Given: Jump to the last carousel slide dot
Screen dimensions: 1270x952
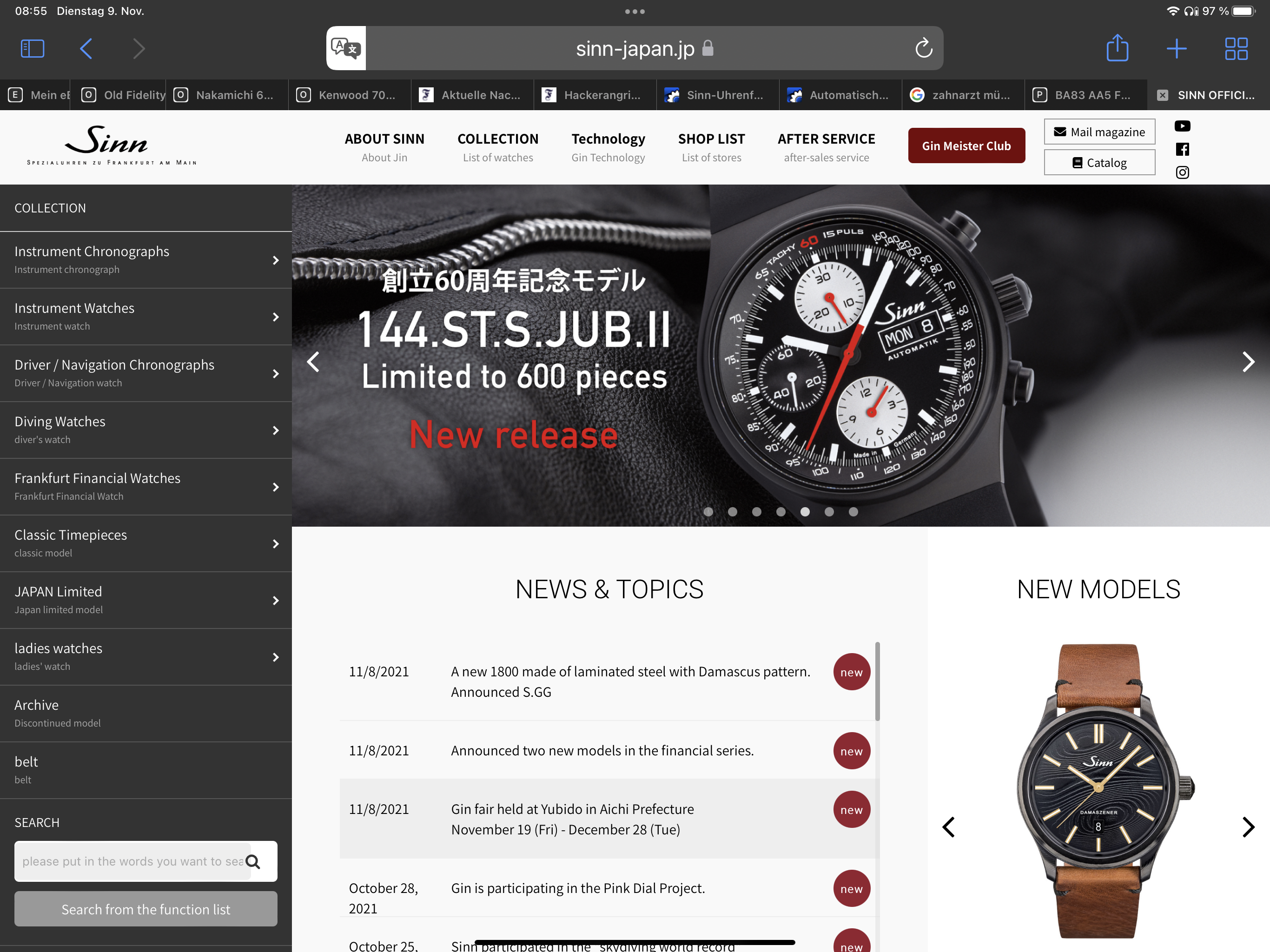Looking at the screenshot, I should point(853,512).
